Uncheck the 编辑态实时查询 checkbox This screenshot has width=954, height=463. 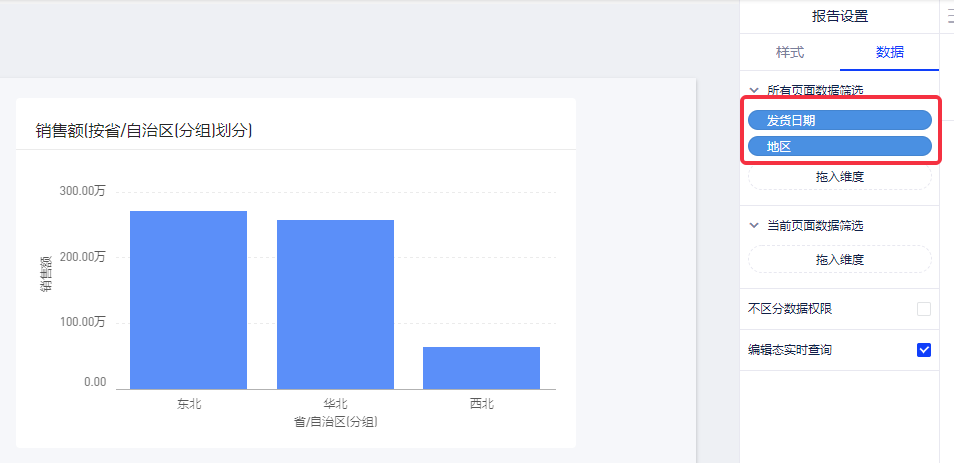pos(924,350)
